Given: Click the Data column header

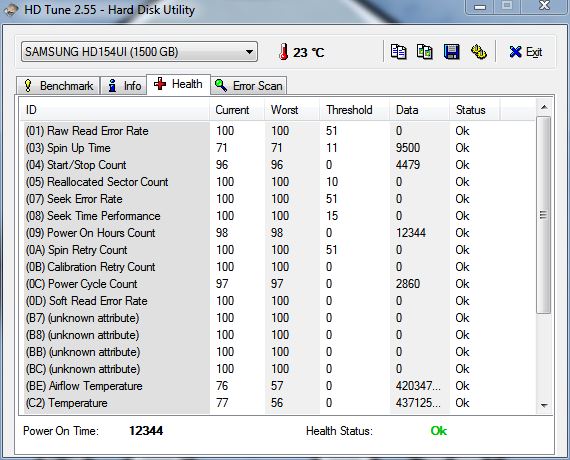Looking at the screenshot, I should pos(420,110).
